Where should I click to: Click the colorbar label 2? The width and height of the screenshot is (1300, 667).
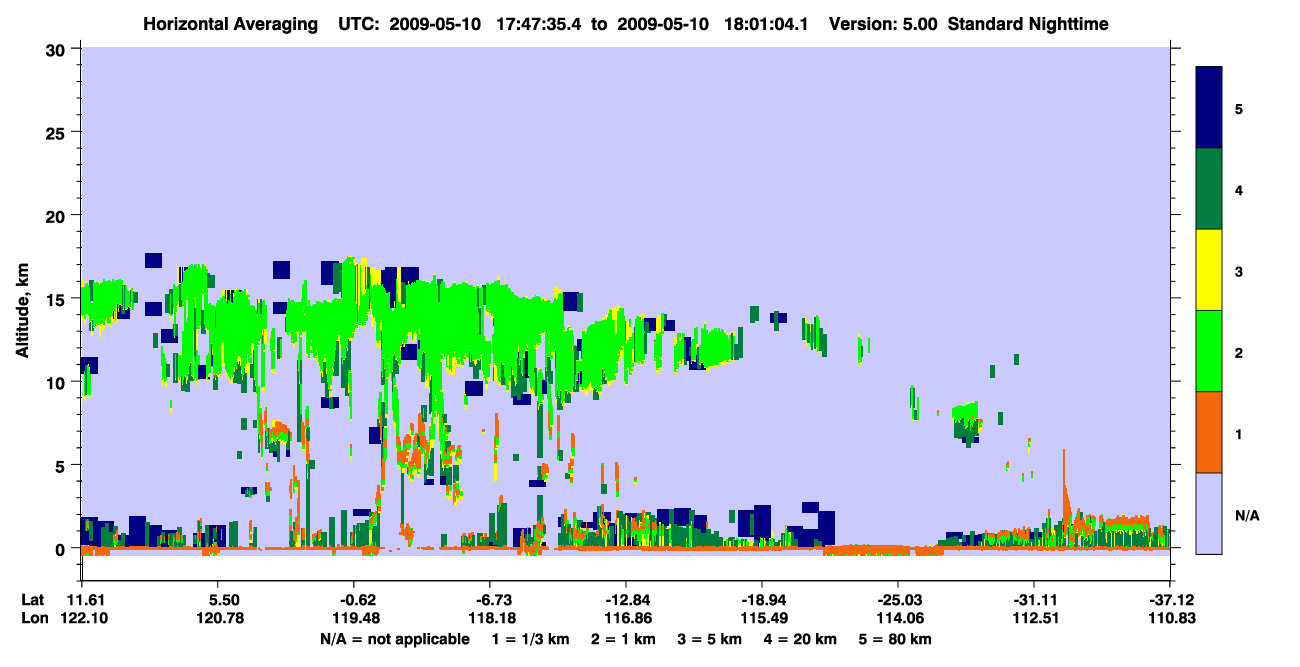click(x=1239, y=353)
